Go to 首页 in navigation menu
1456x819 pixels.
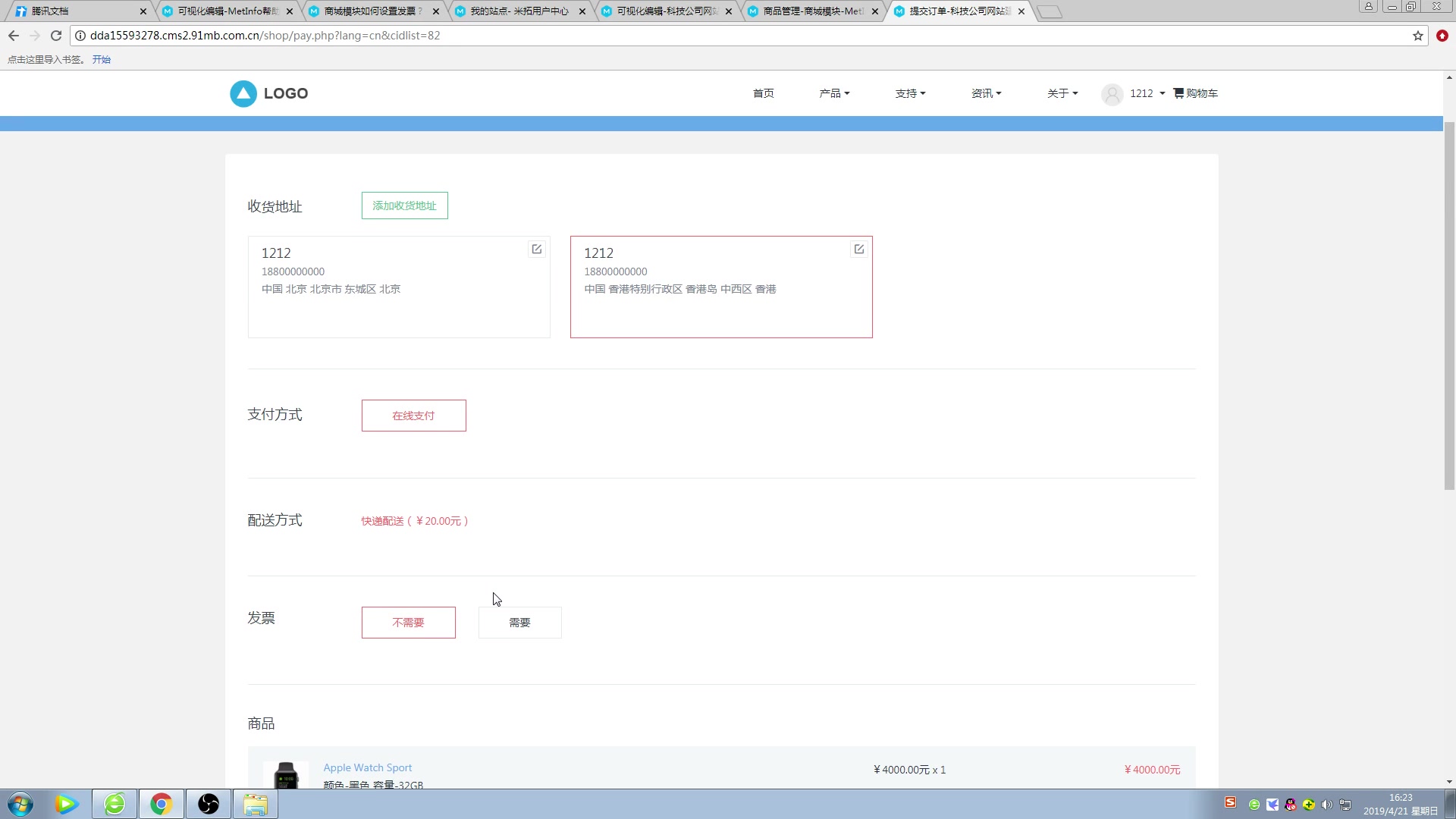tap(763, 93)
